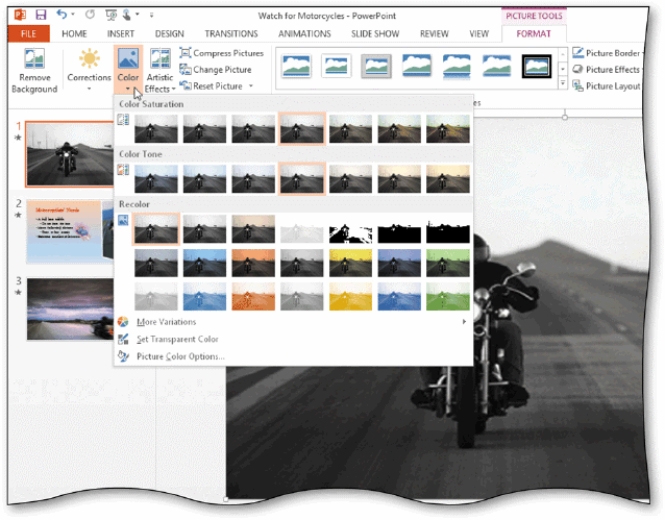Apply the first Recolor preset swatch
665x520 pixels.
(157, 229)
